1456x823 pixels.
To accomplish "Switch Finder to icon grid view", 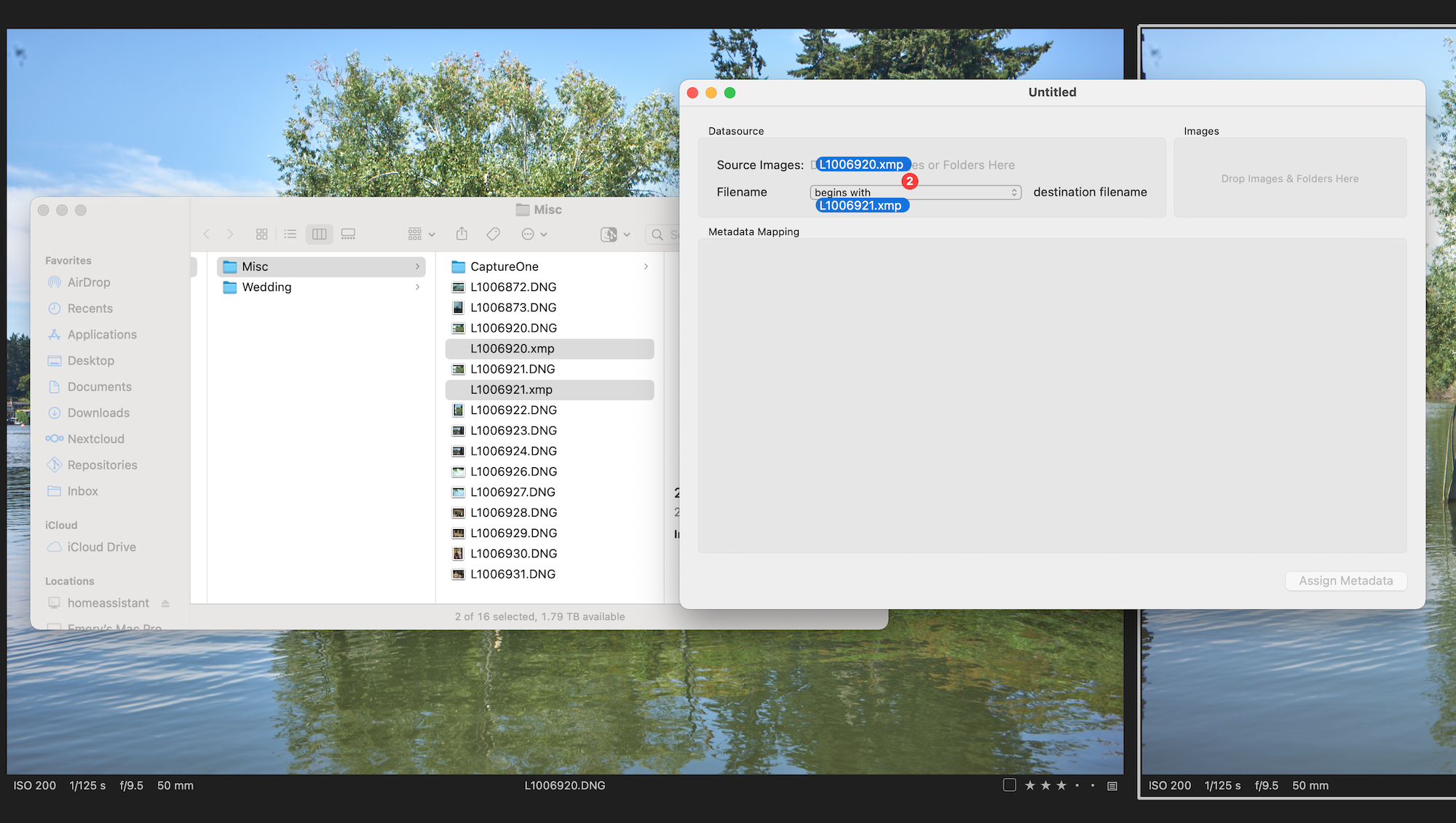I will (x=262, y=234).
